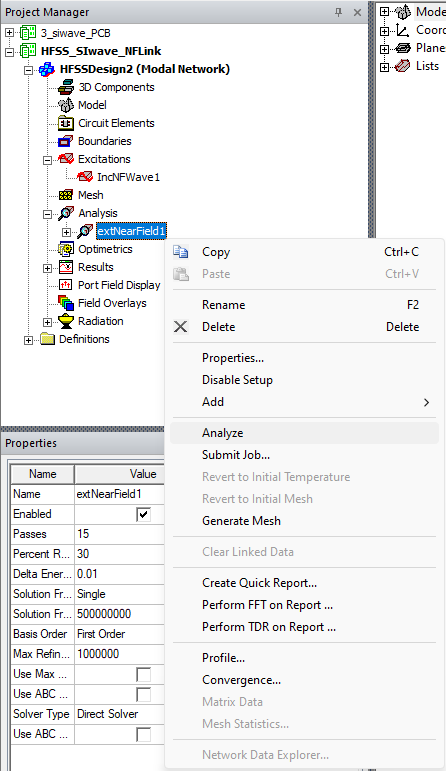Screen dimensions: 446x771
Task: Click the Boundaries icon
Action: pyautogui.click(x=66, y=141)
